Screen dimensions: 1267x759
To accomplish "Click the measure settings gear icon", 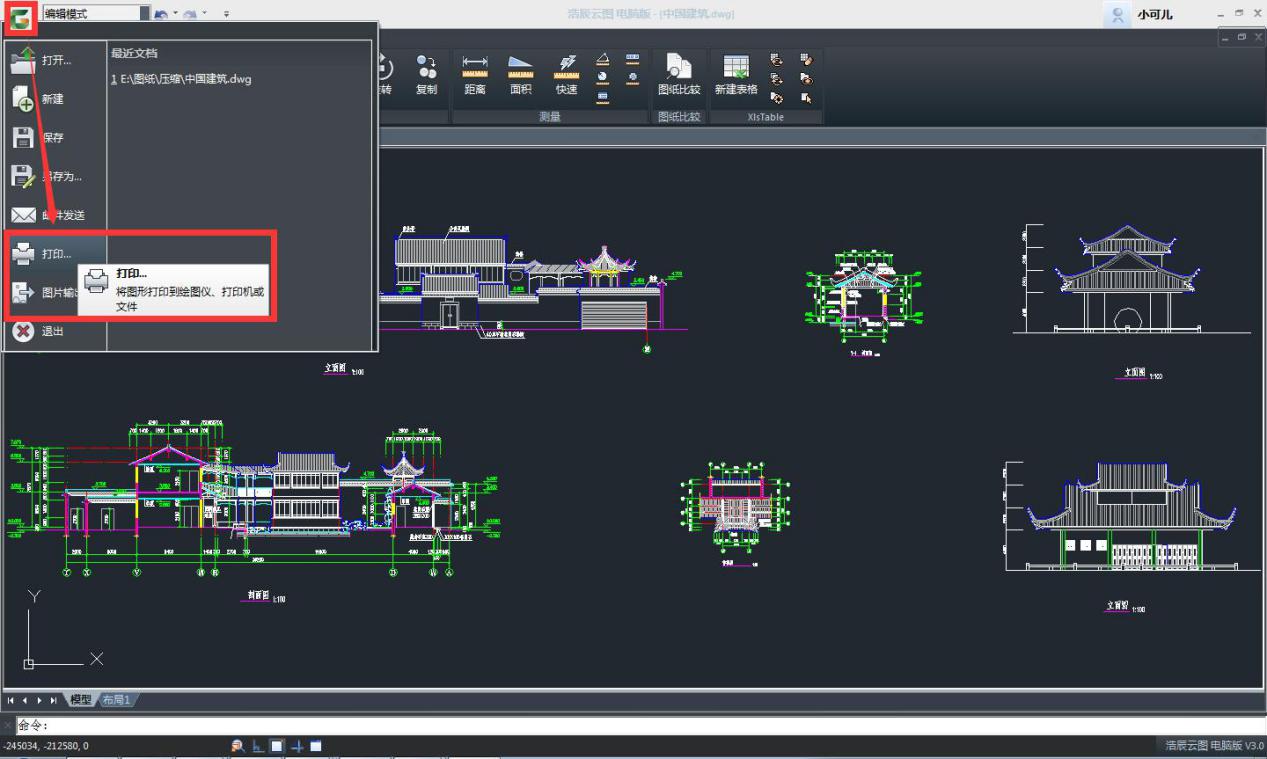I will point(632,77).
